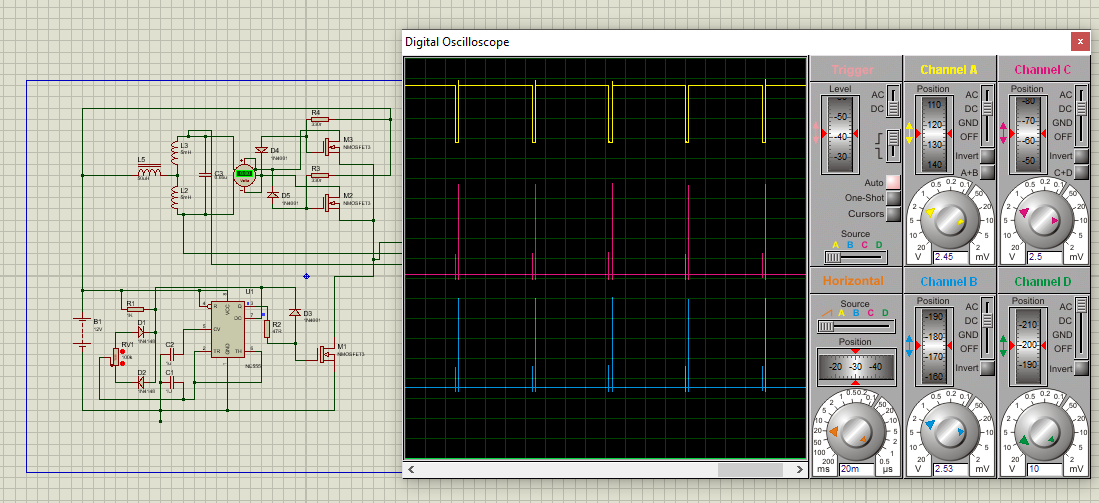Click the Channel A Position wheel

coord(932,134)
